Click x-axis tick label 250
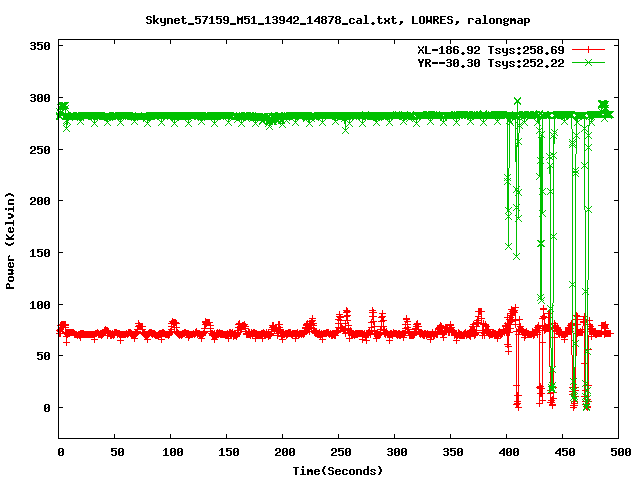640x480 pixels. click(340, 452)
